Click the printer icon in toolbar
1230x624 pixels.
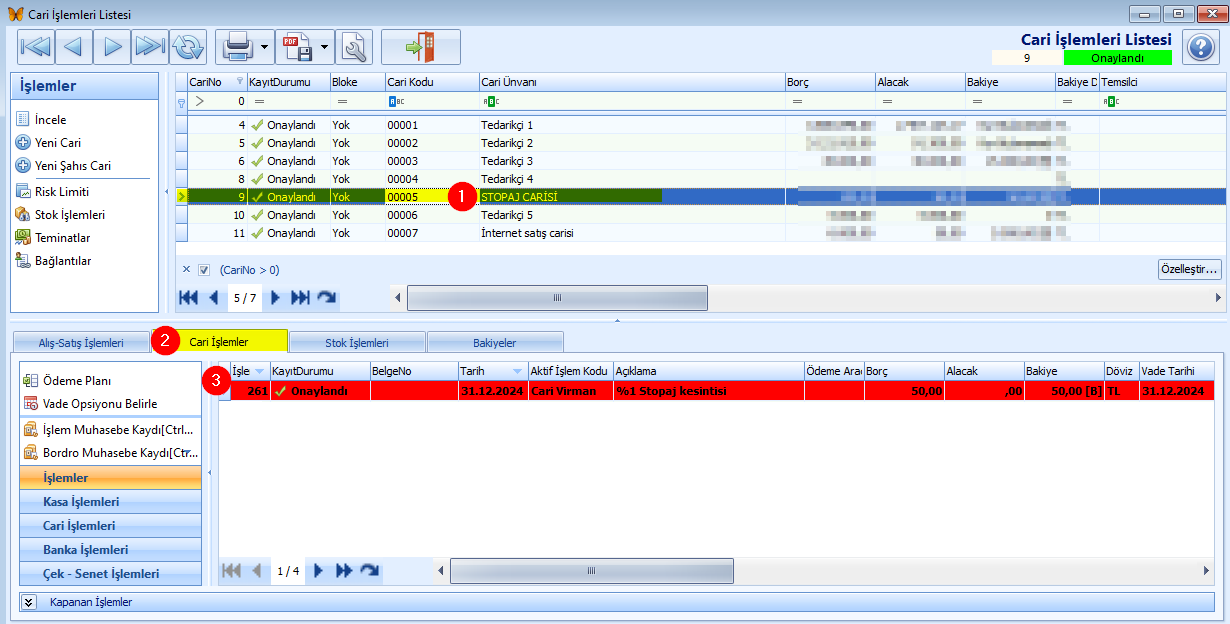[236, 46]
